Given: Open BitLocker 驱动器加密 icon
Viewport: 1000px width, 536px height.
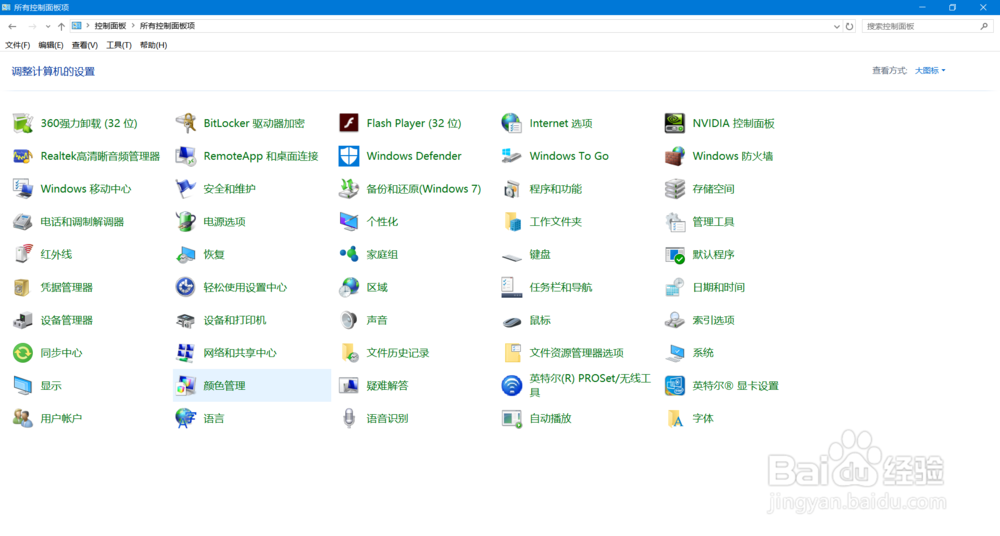Looking at the screenshot, I should (x=186, y=123).
